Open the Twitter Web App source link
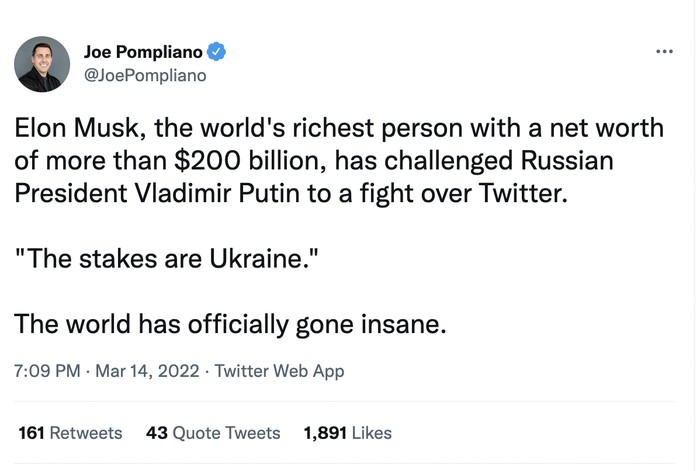700x471 pixels. (279, 371)
